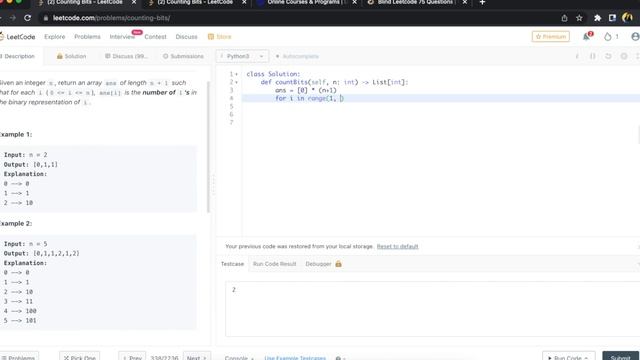Click in the testcase input box
This screenshot has width=640, height=360.
click(432, 309)
